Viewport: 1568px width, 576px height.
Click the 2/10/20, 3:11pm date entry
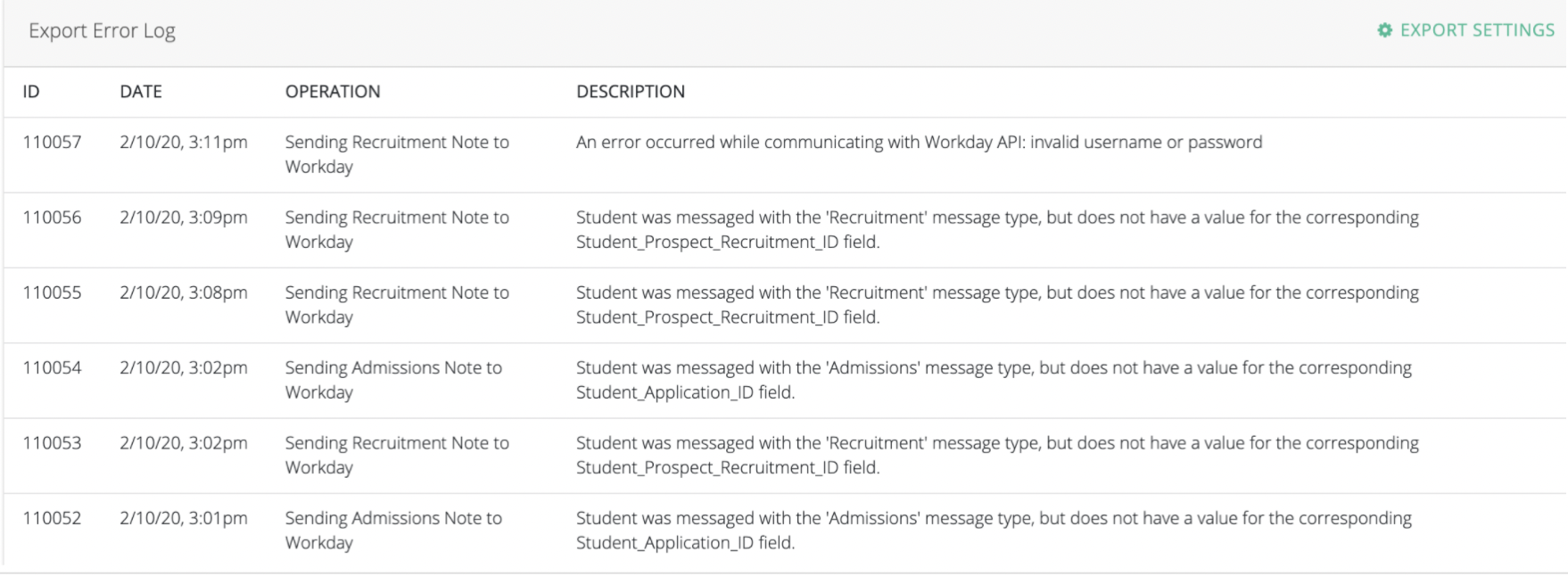184,142
